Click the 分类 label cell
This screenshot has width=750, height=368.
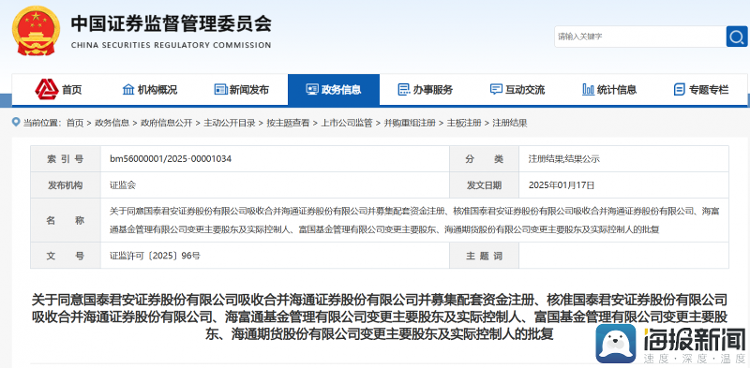coord(484,159)
